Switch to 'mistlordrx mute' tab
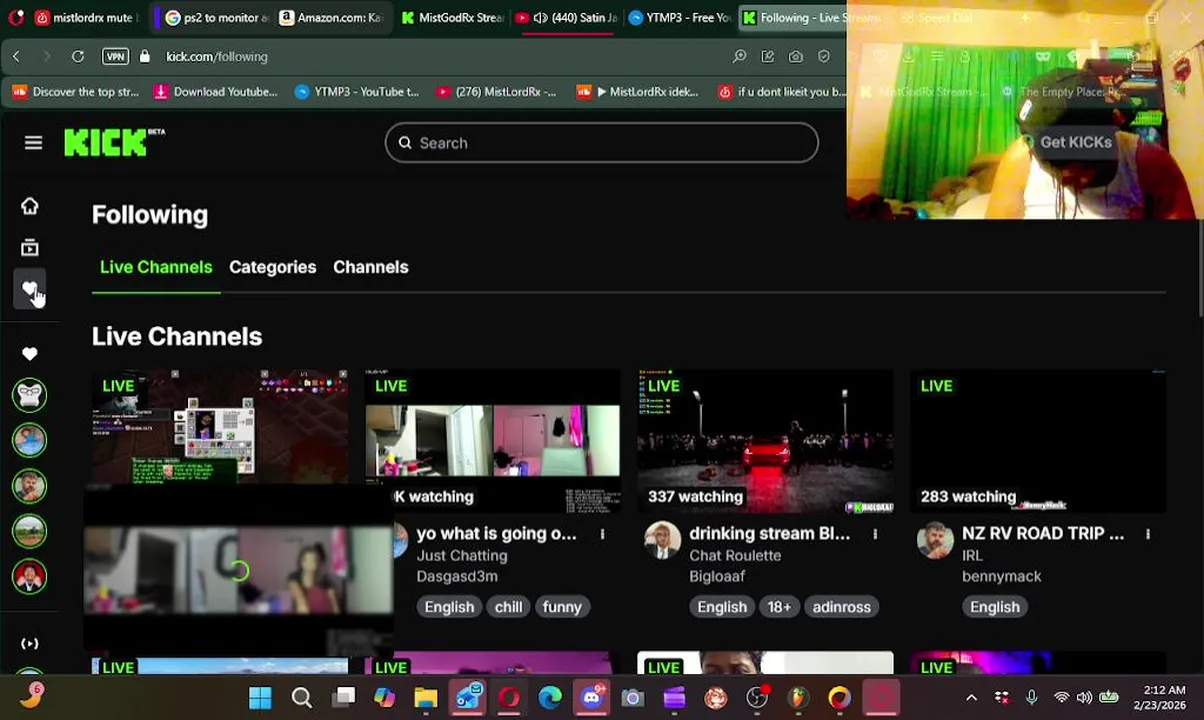This screenshot has width=1204, height=720. coord(87,18)
